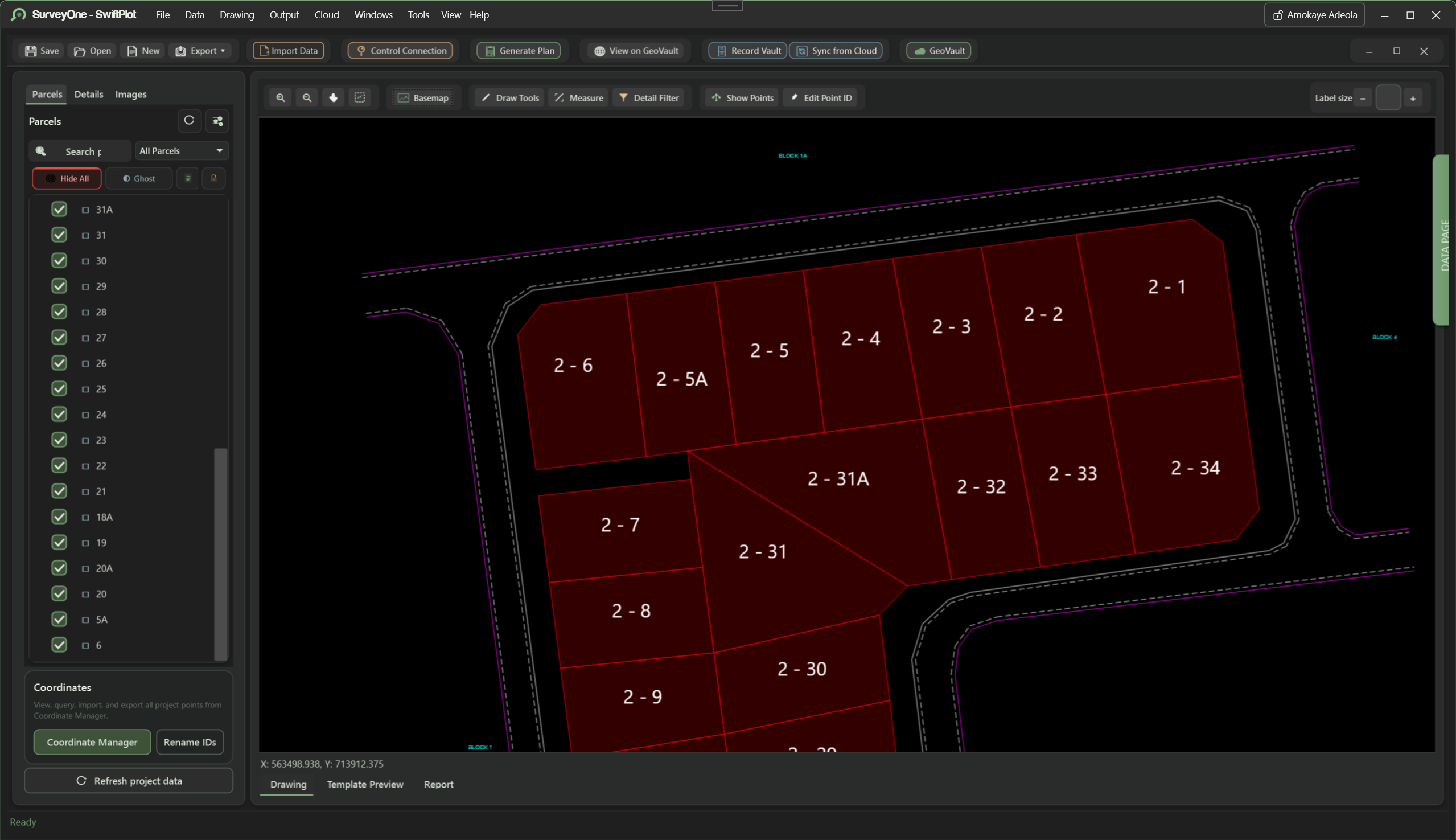
Task: Click the parcels list scrollbar
Action: click(220, 554)
